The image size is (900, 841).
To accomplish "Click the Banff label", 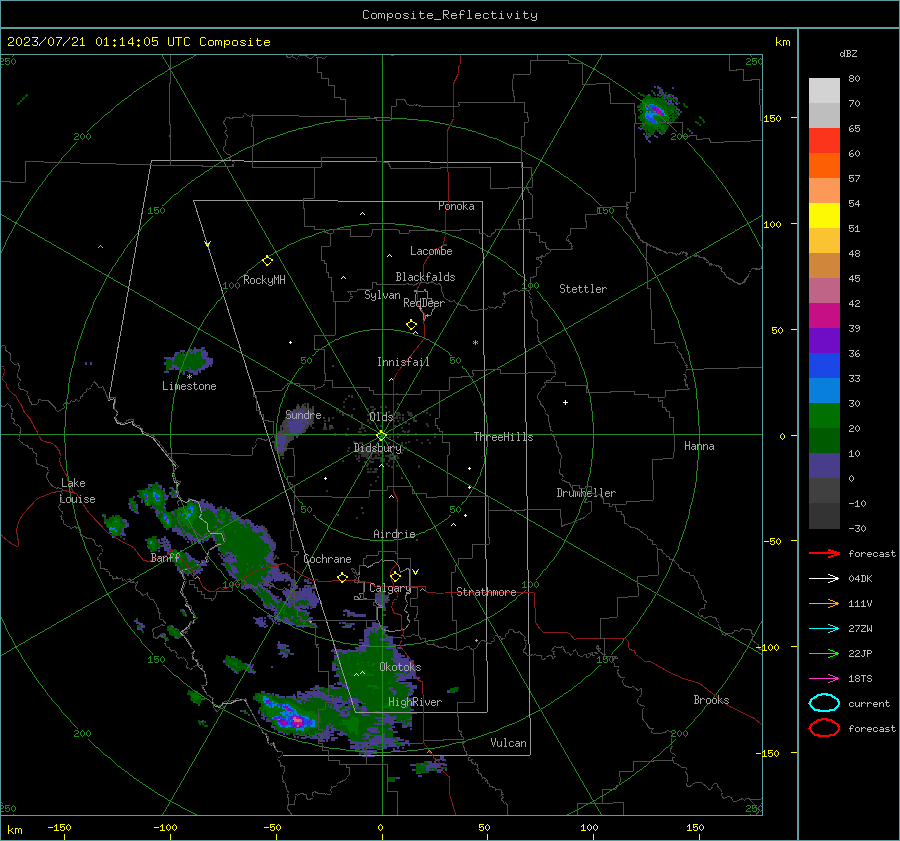I will coord(165,557).
